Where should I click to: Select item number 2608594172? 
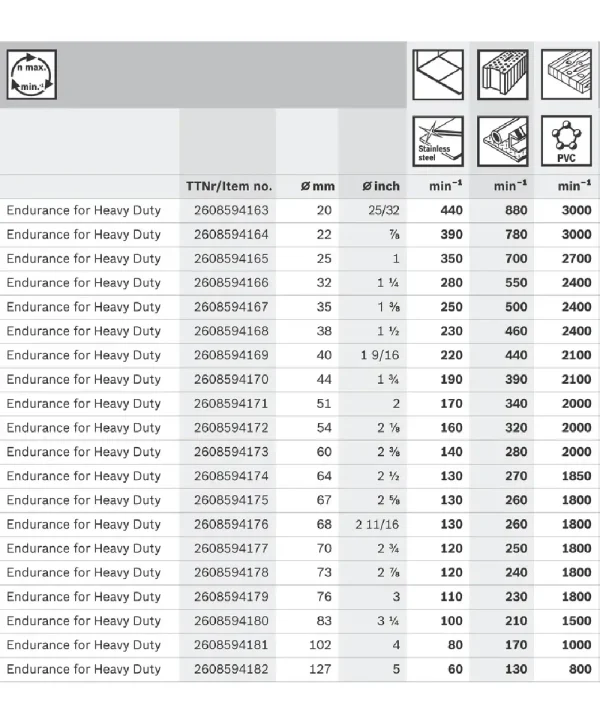coord(231,428)
